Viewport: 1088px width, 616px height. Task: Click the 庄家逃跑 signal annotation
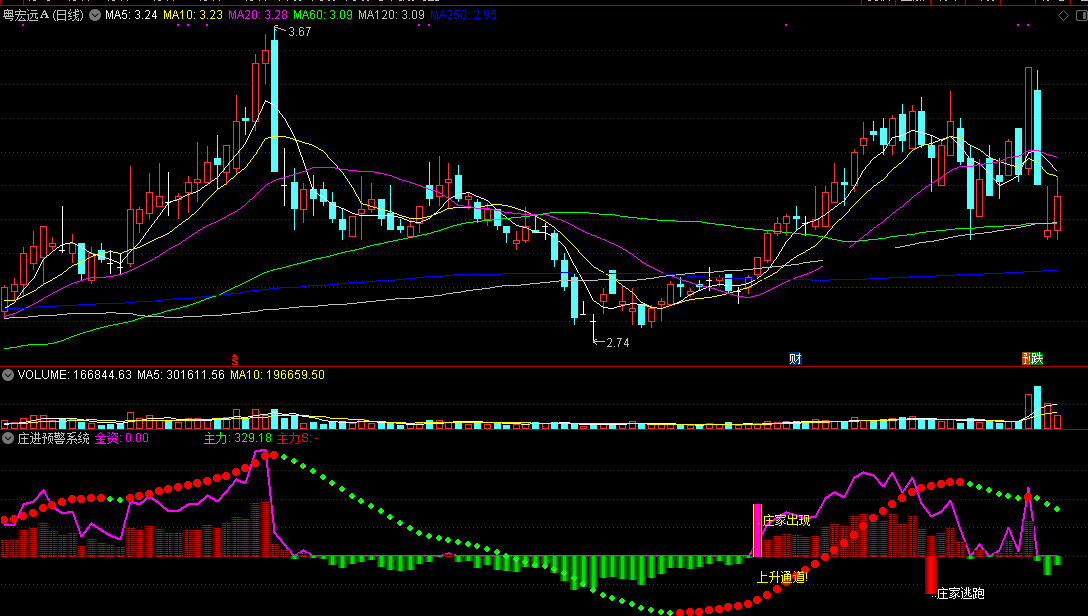click(x=960, y=594)
